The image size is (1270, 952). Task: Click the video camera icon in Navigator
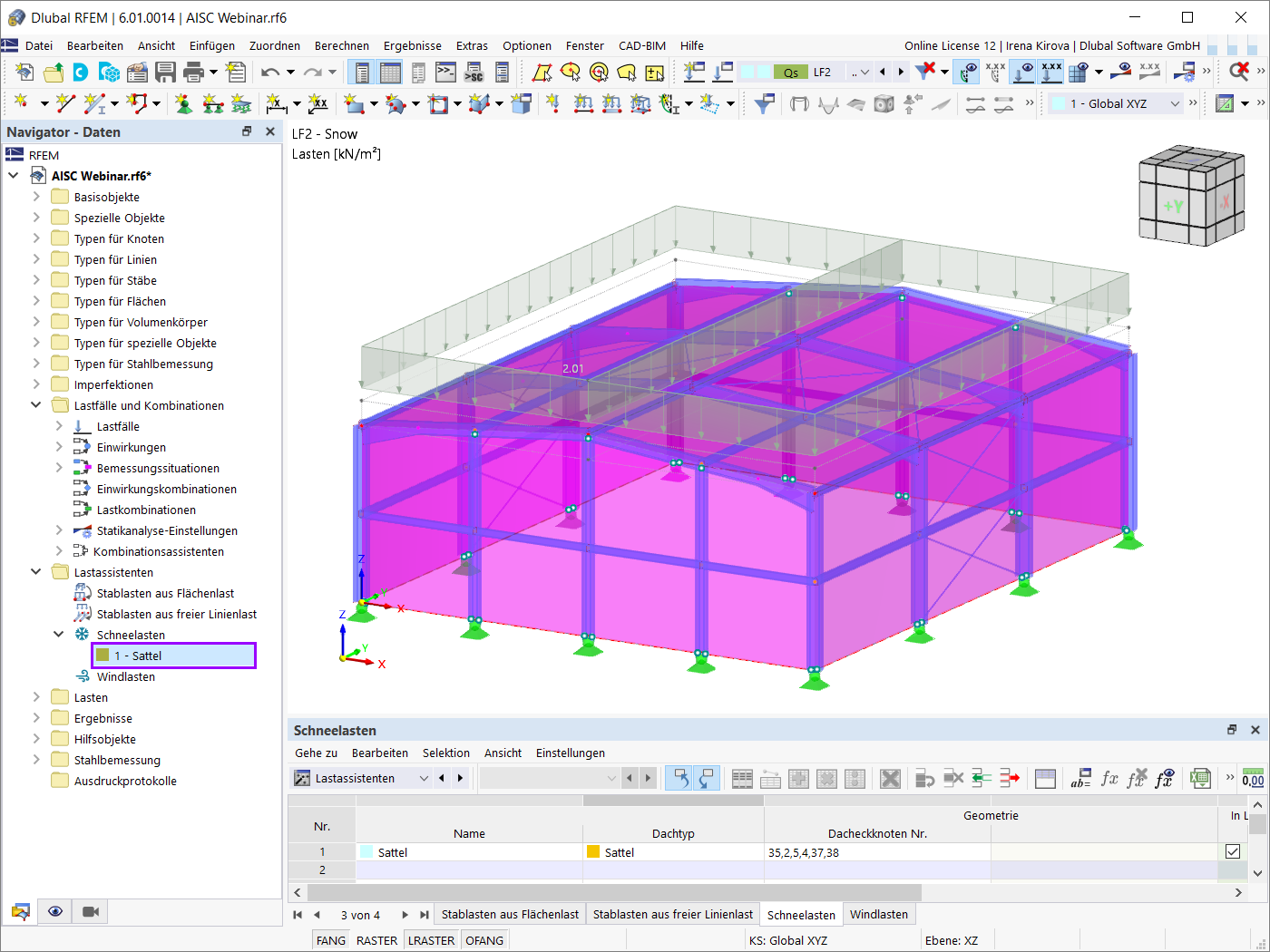(x=91, y=911)
